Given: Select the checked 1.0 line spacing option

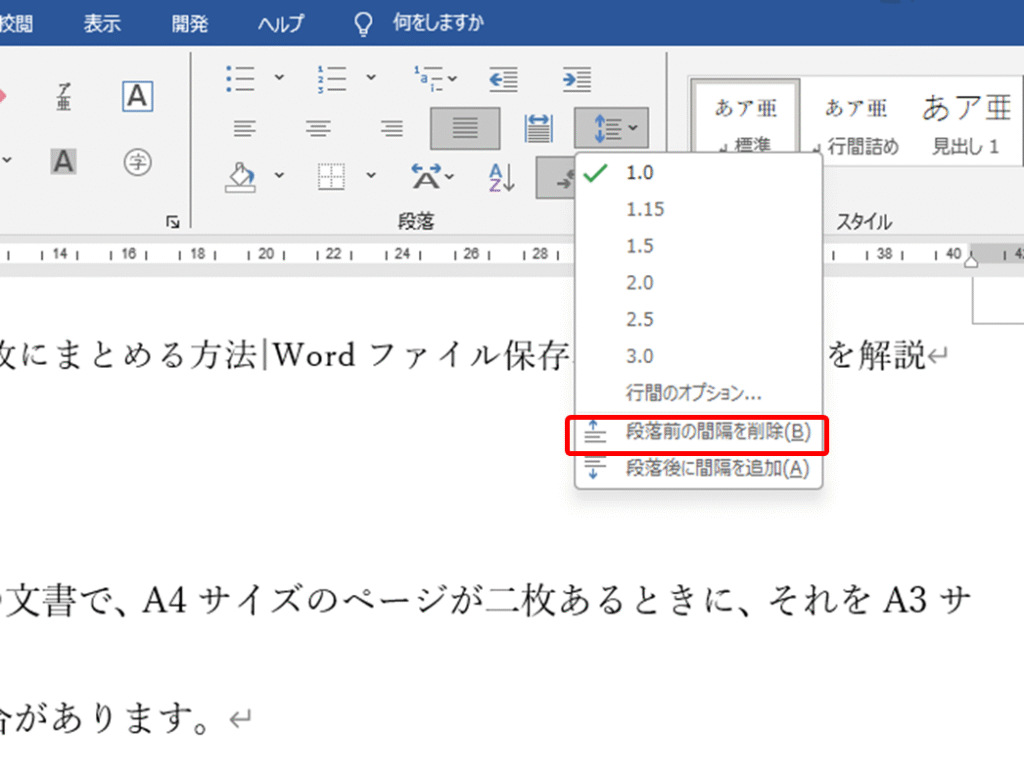Looking at the screenshot, I should click(x=639, y=172).
